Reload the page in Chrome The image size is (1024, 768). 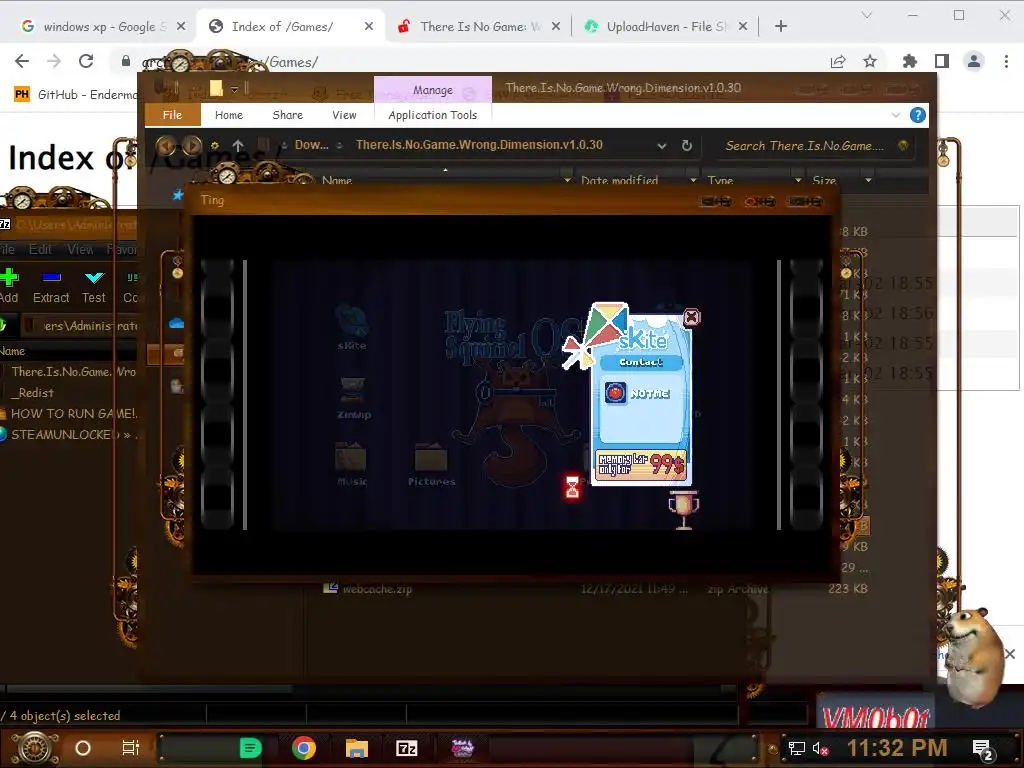point(86,61)
